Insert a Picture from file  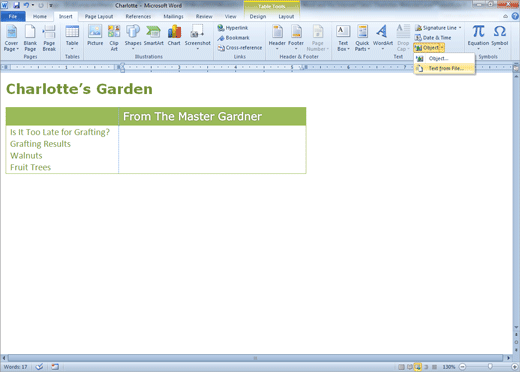click(x=95, y=35)
